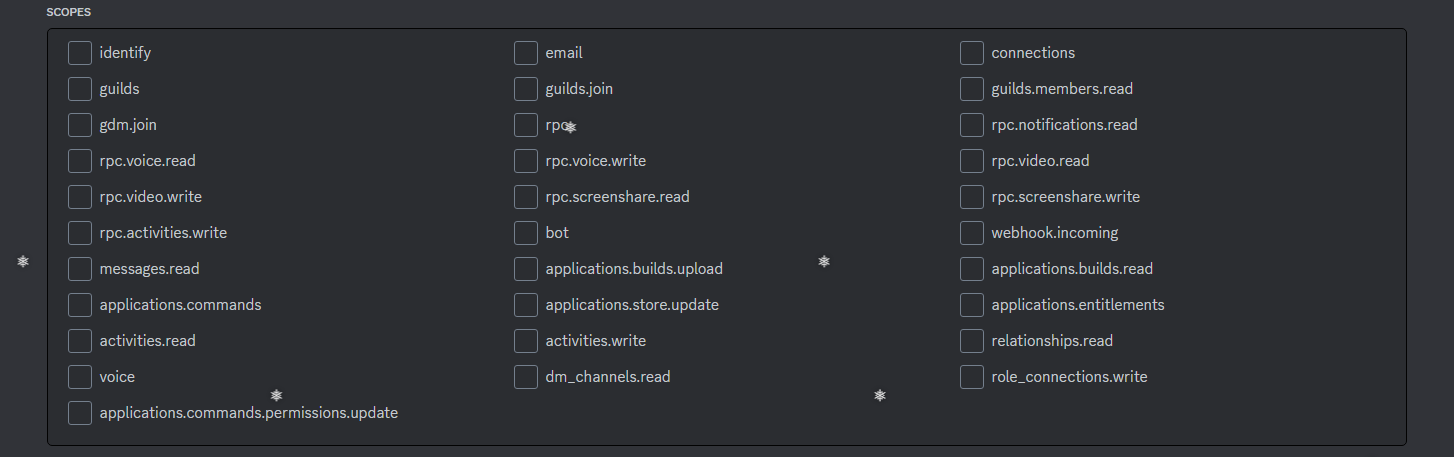Enable the applications.commands scope checkbox
This screenshot has height=457, width=1454.
80,305
